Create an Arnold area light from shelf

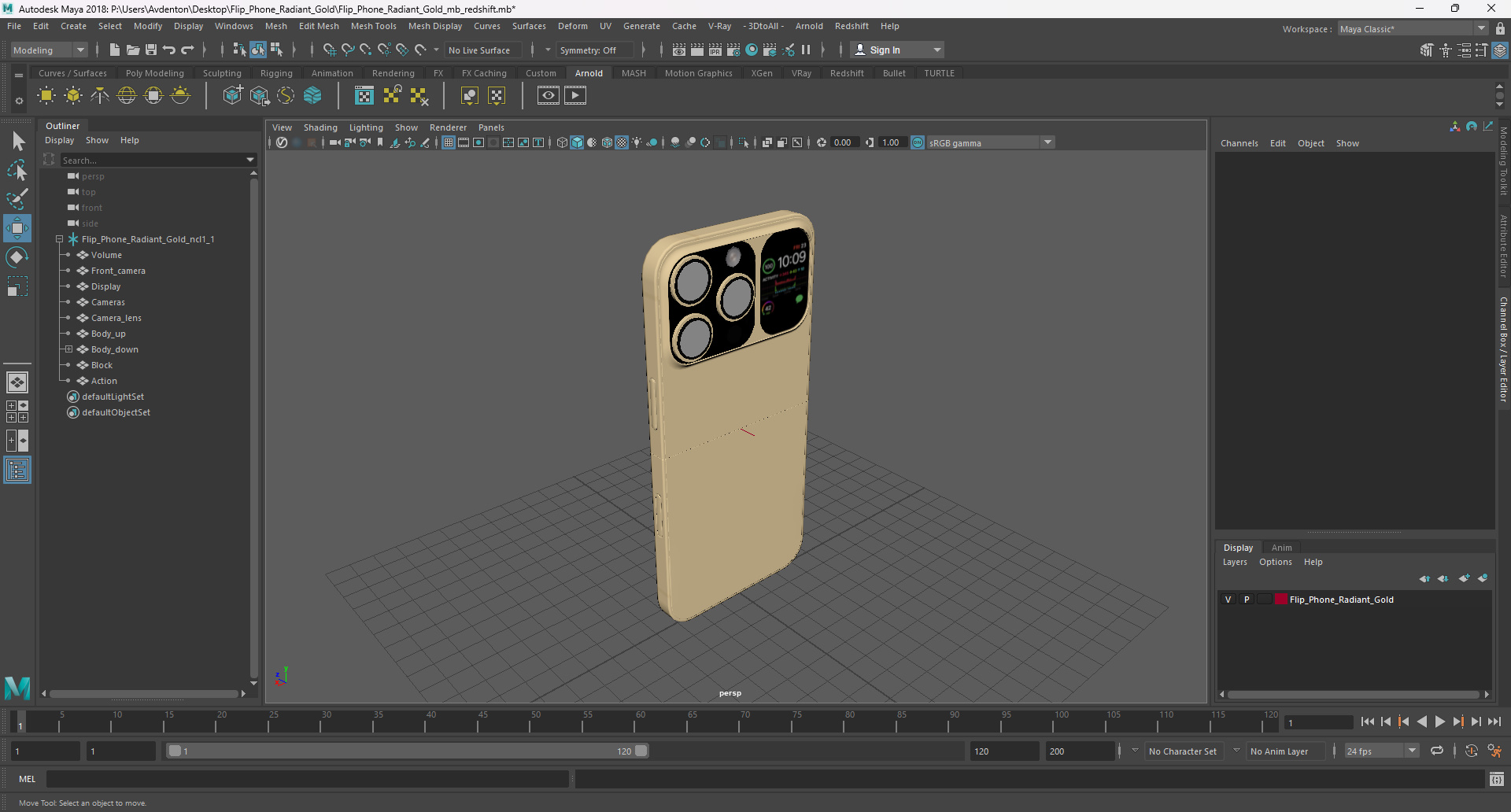pyautogui.click(x=46, y=96)
